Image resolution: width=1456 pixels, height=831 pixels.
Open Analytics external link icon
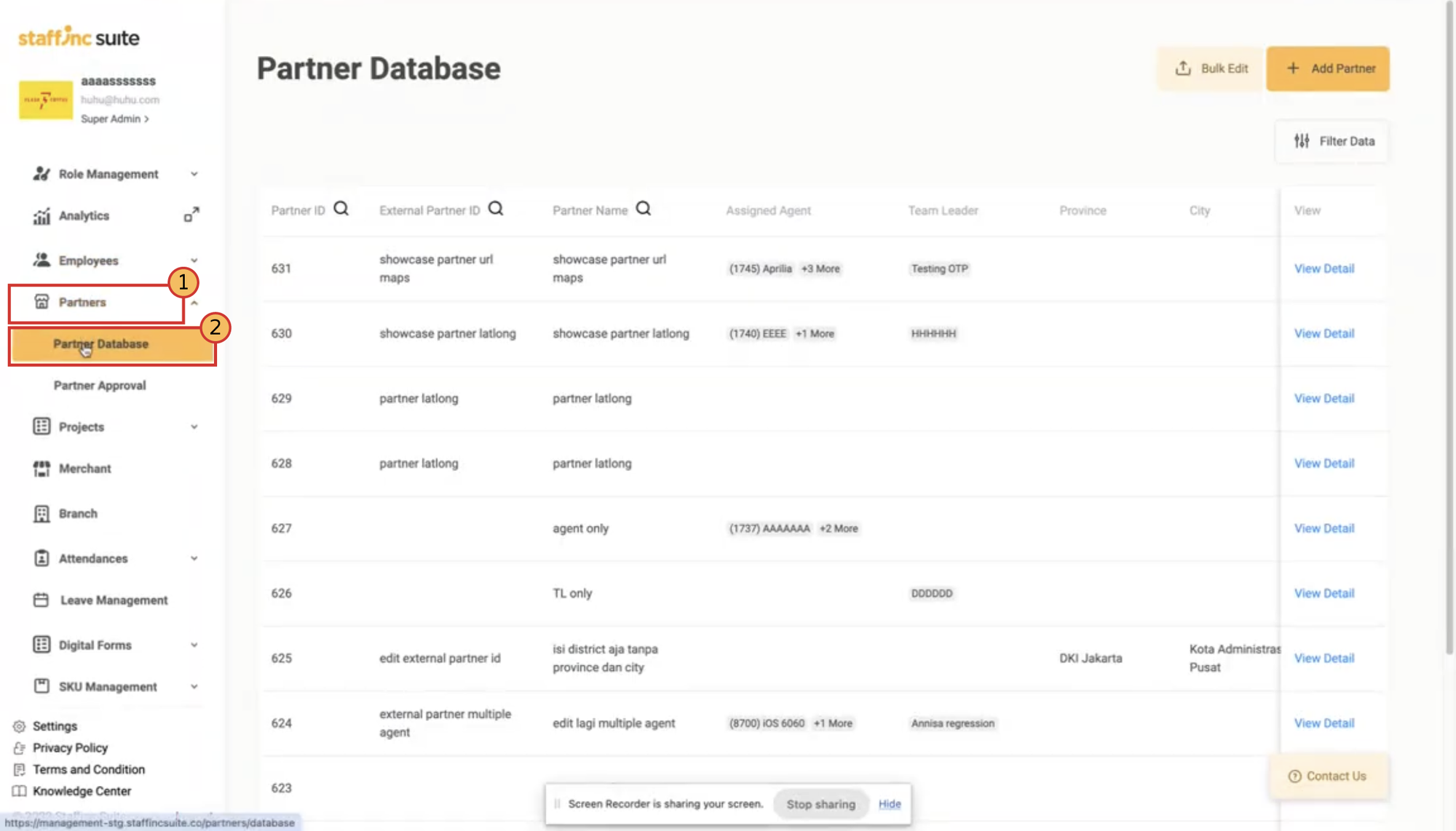pyautogui.click(x=191, y=215)
